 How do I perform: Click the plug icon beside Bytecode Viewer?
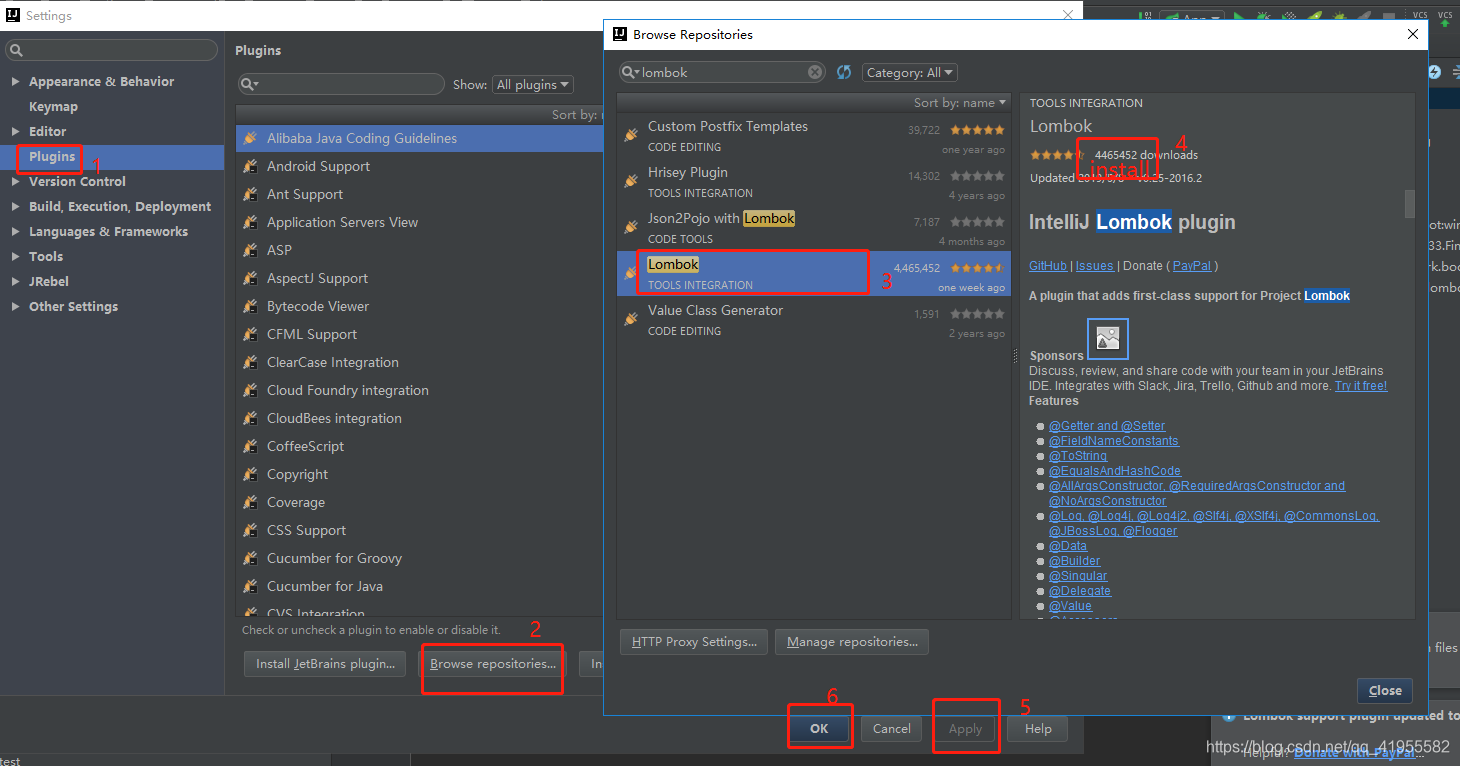[x=250, y=306]
